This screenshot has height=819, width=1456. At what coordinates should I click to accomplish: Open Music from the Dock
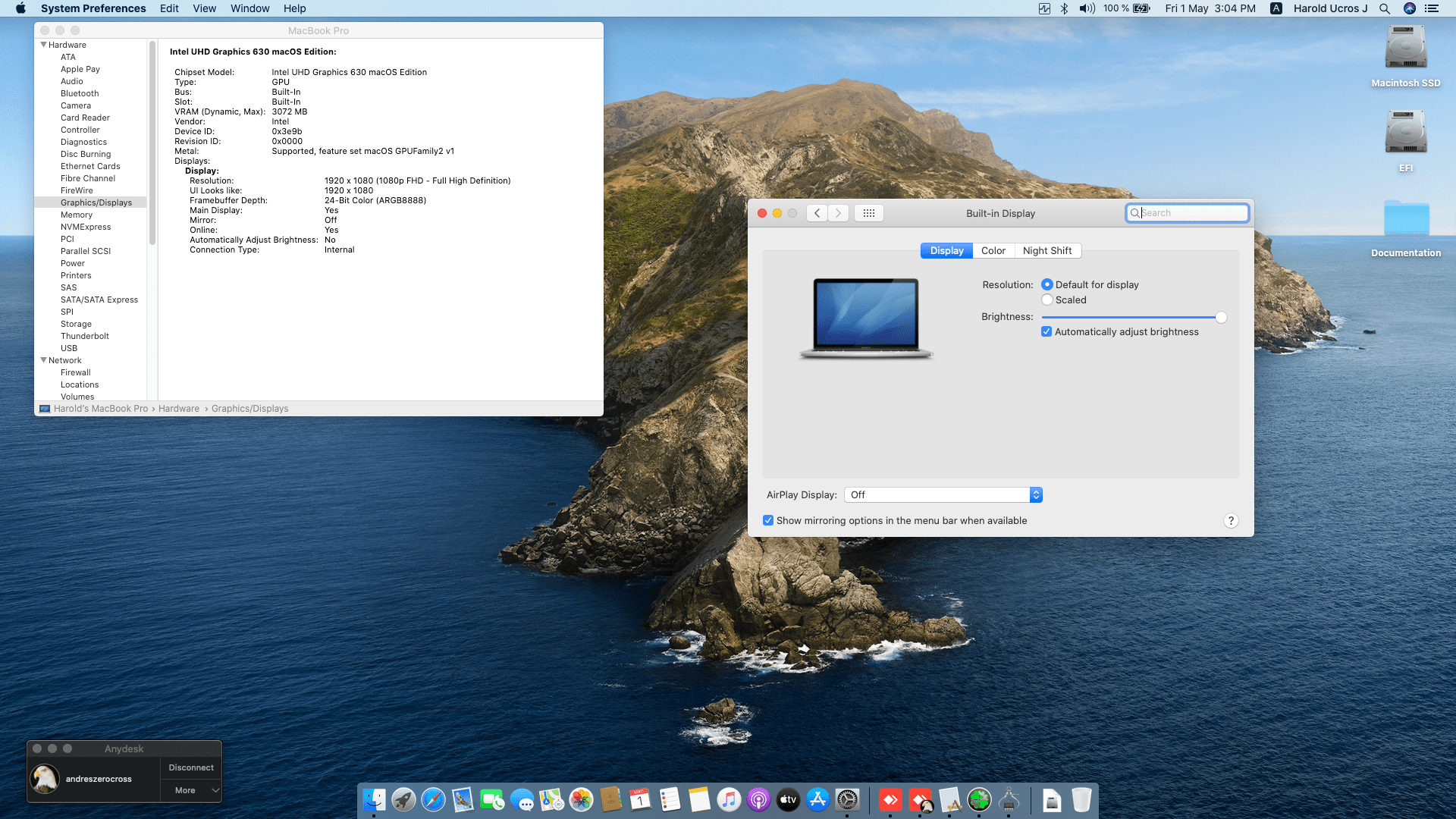pyautogui.click(x=729, y=799)
